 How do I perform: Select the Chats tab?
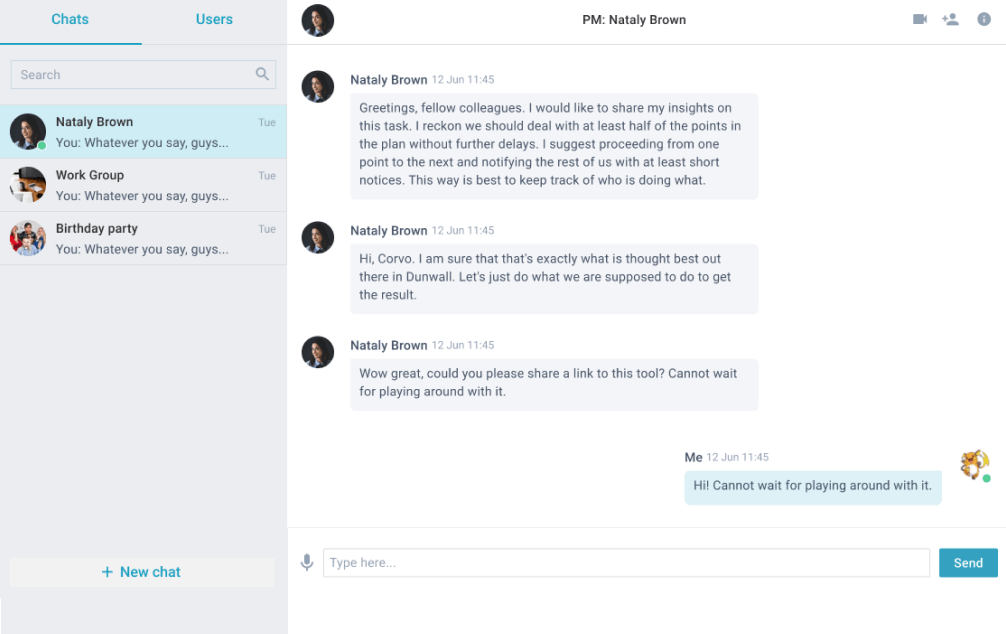click(70, 19)
